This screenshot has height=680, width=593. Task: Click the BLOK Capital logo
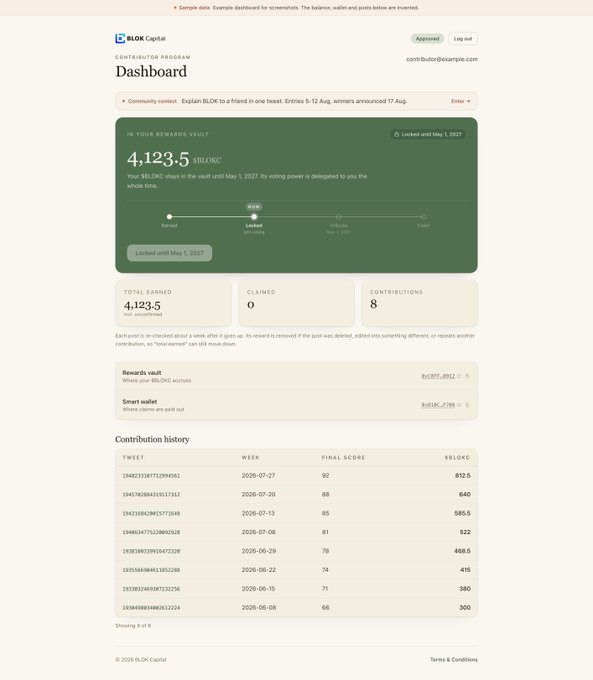pyautogui.click(x=140, y=39)
